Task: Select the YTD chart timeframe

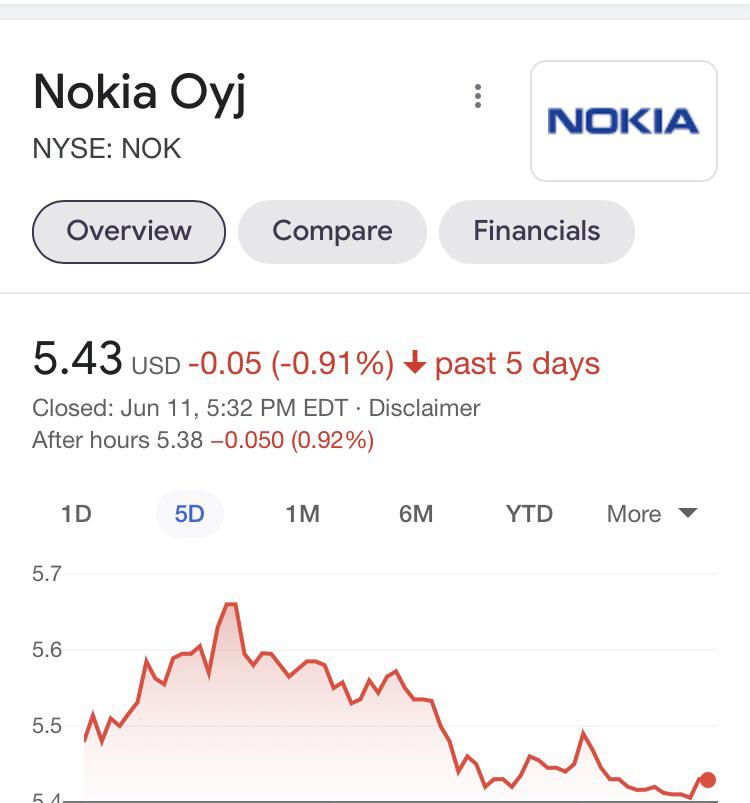Action: click(532, 514)
